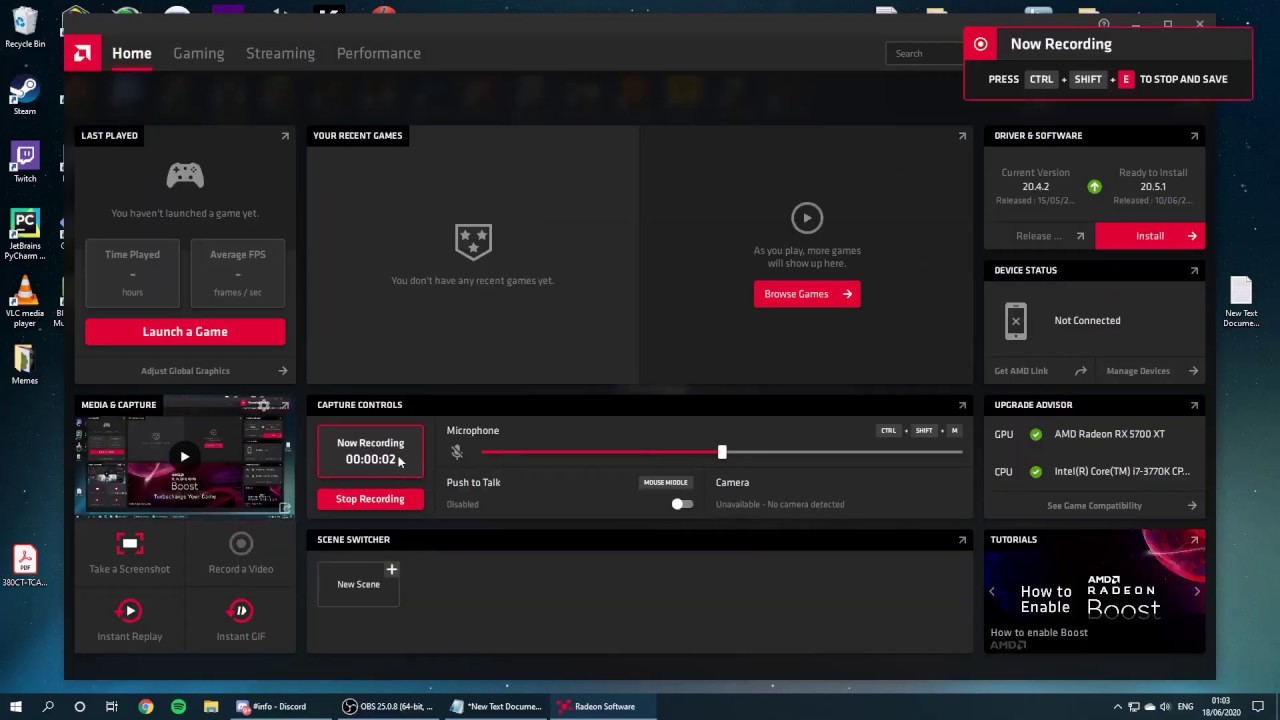
Task: Expand the Upgrade Advisor panel
Action: (x=1194, y=405)
